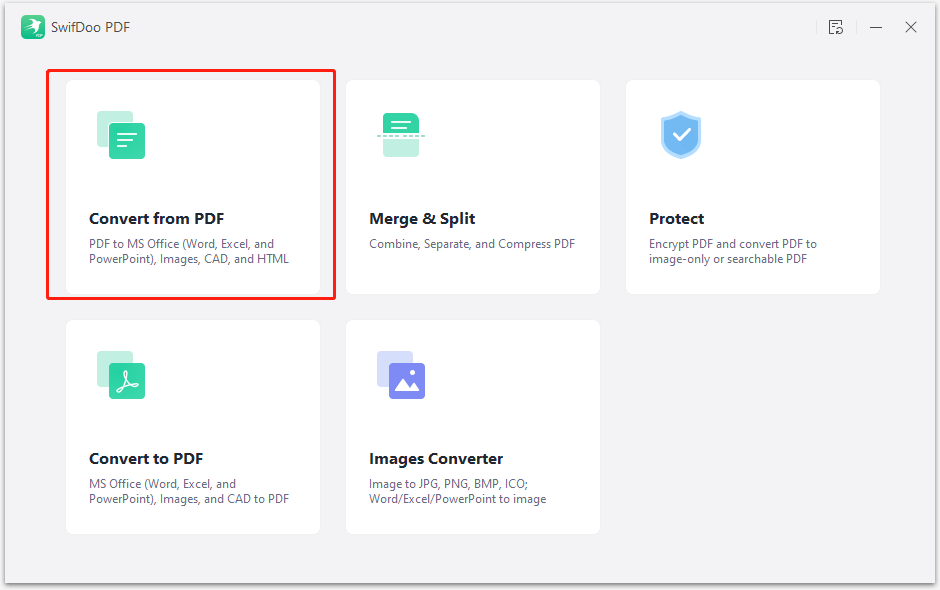Click the blue shield icon on the Protect card
The height and width of the screenshot is (590, 940).
tap(681, 135)
